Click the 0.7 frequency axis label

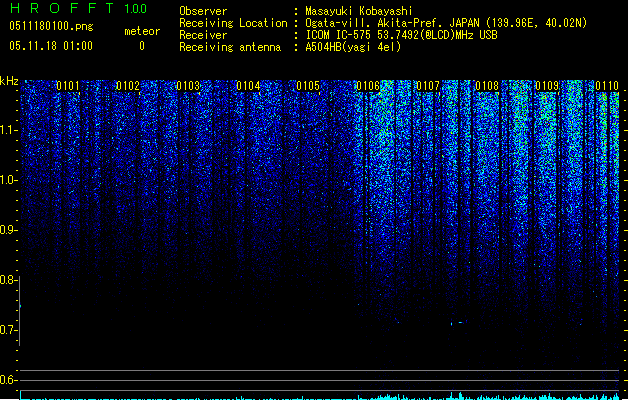coord(8,330)
